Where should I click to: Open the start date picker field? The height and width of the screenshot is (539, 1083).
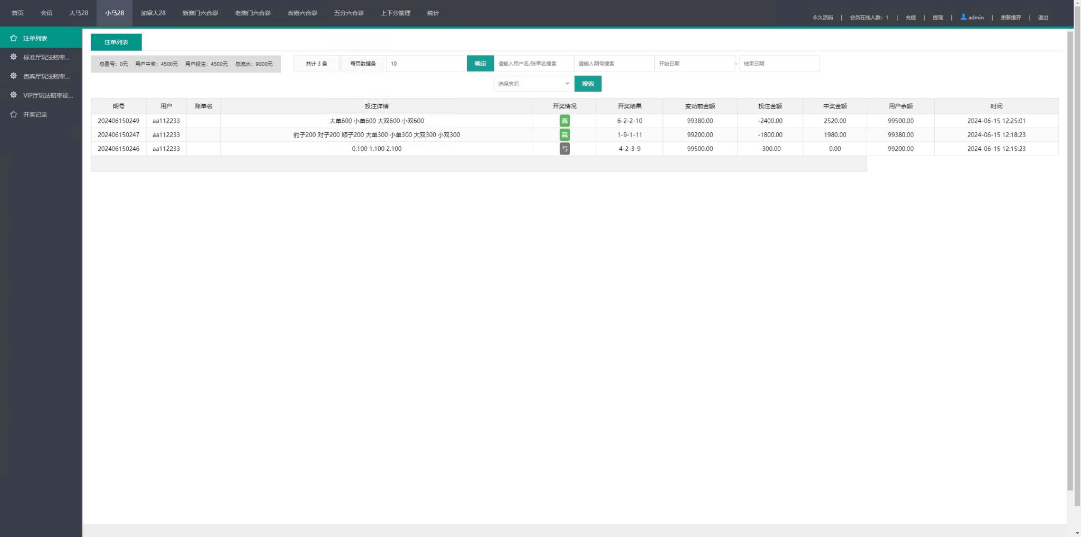pyautogui.click(x=694, y=64)
